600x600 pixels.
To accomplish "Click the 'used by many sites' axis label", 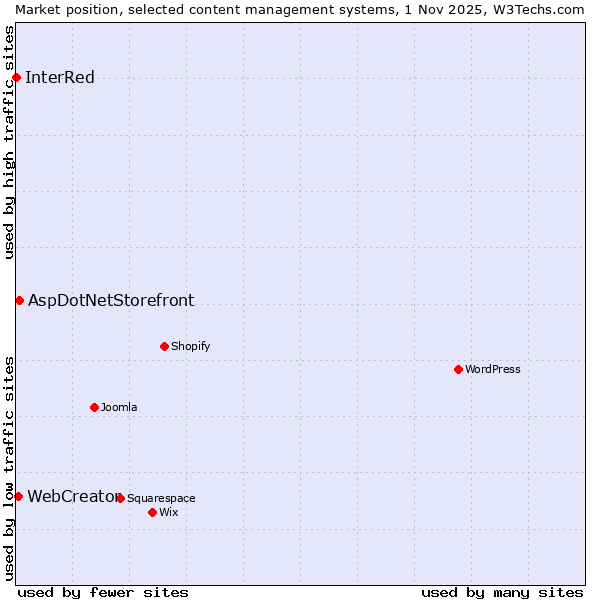I will (502, 592).
